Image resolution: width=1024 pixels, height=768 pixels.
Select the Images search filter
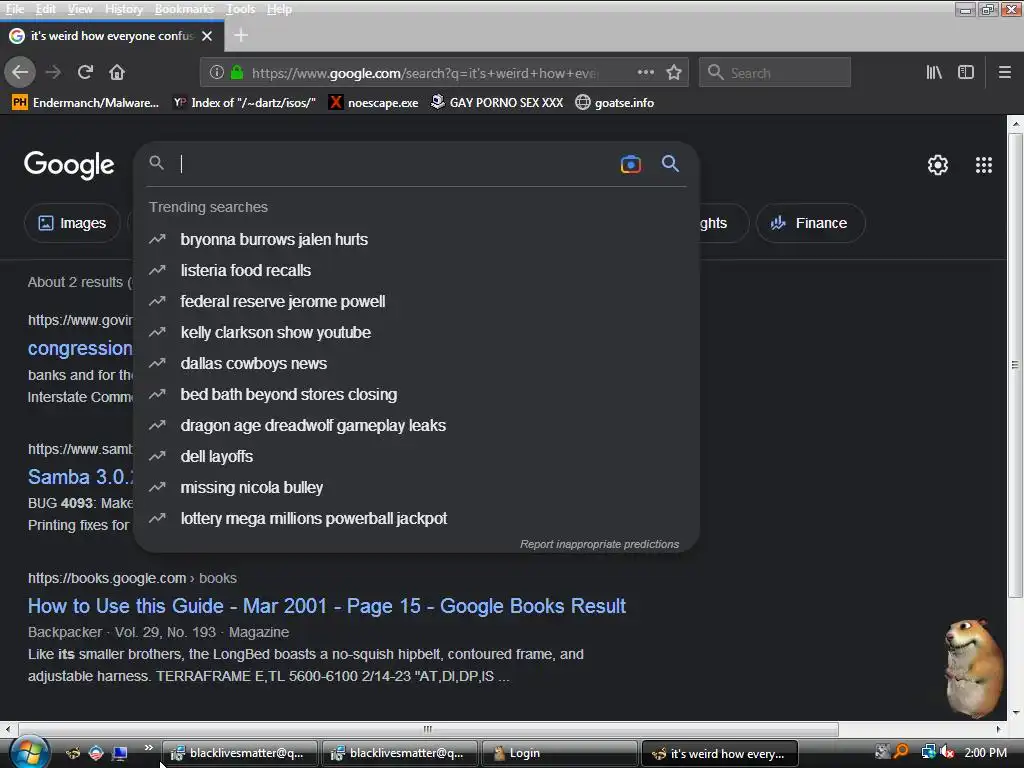coord(72,223)
